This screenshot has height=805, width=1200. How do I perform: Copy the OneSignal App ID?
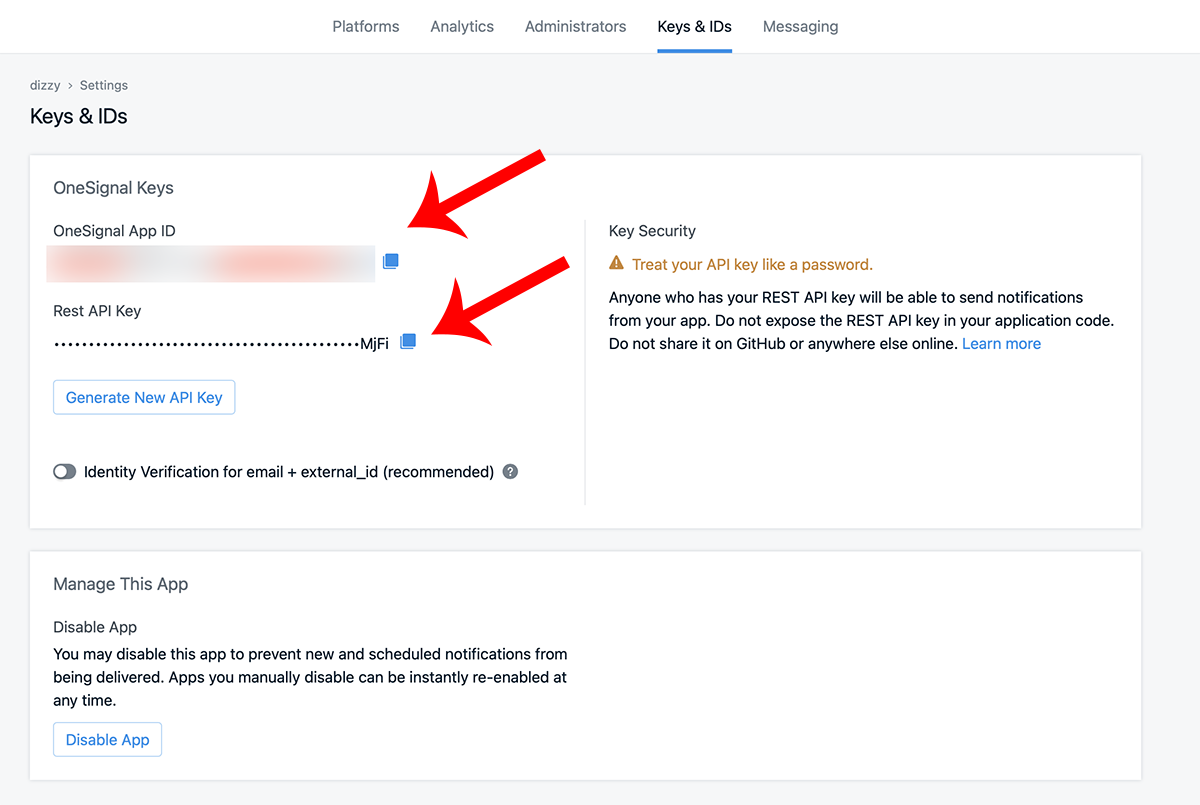click(391, 261)
